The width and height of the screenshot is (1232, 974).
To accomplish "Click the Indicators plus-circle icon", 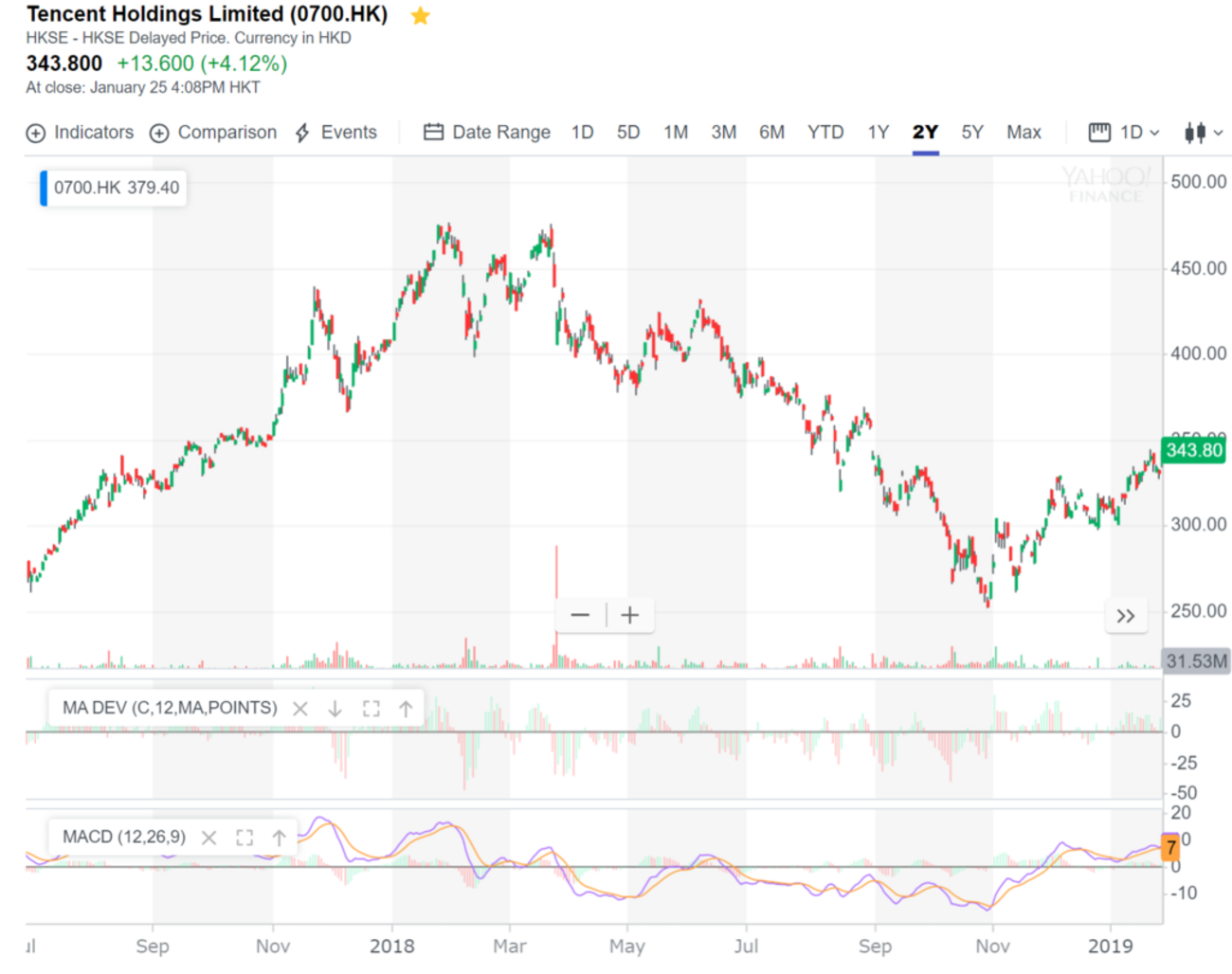I will coord(35,134).
